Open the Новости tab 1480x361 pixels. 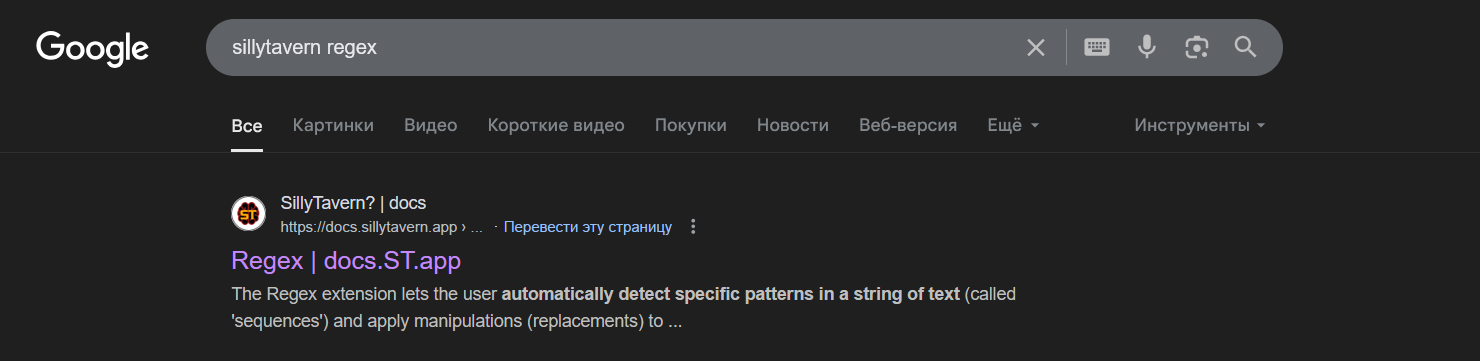click(793, 125)
